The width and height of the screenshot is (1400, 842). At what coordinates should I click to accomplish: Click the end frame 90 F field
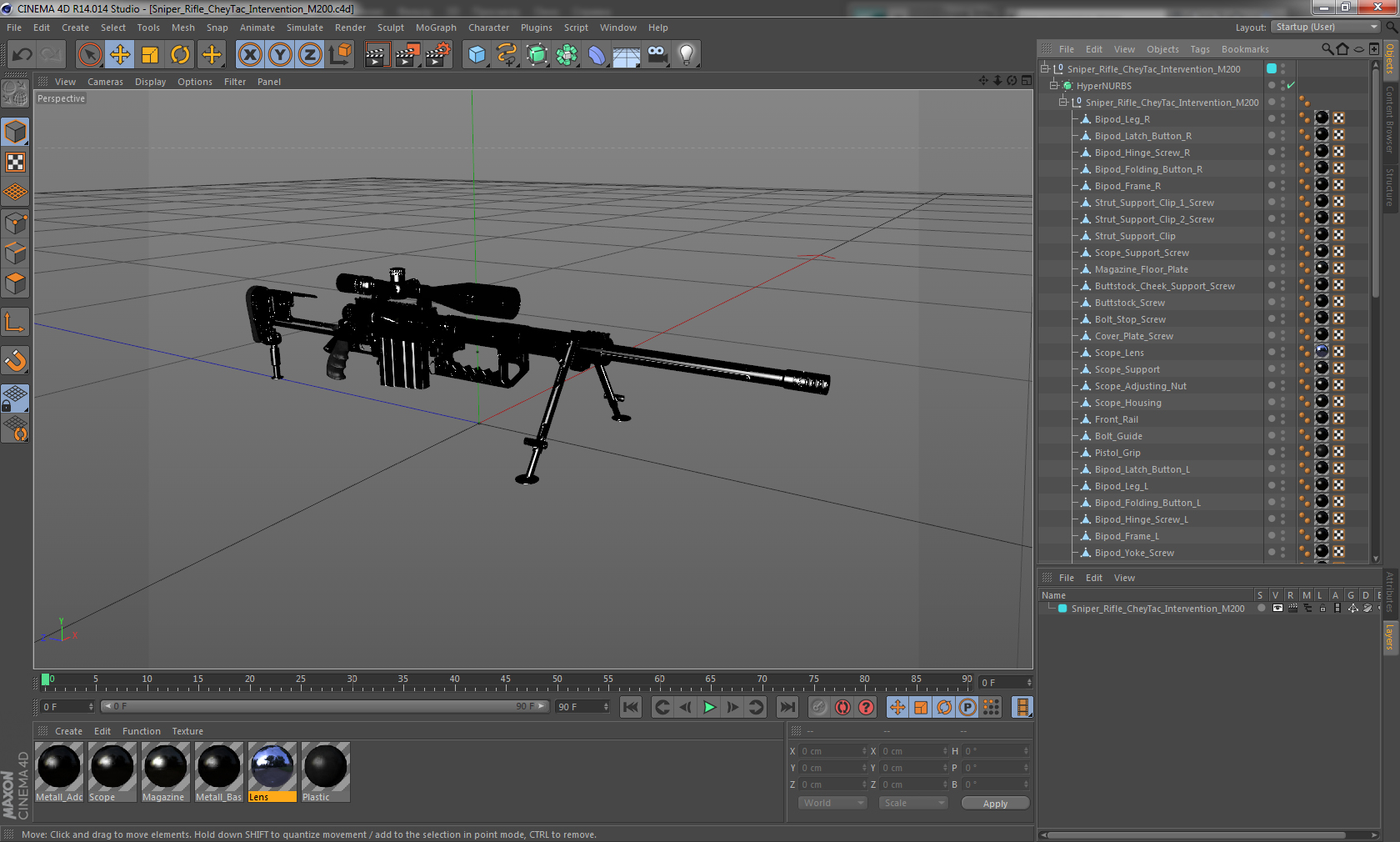tap(583, 706)
